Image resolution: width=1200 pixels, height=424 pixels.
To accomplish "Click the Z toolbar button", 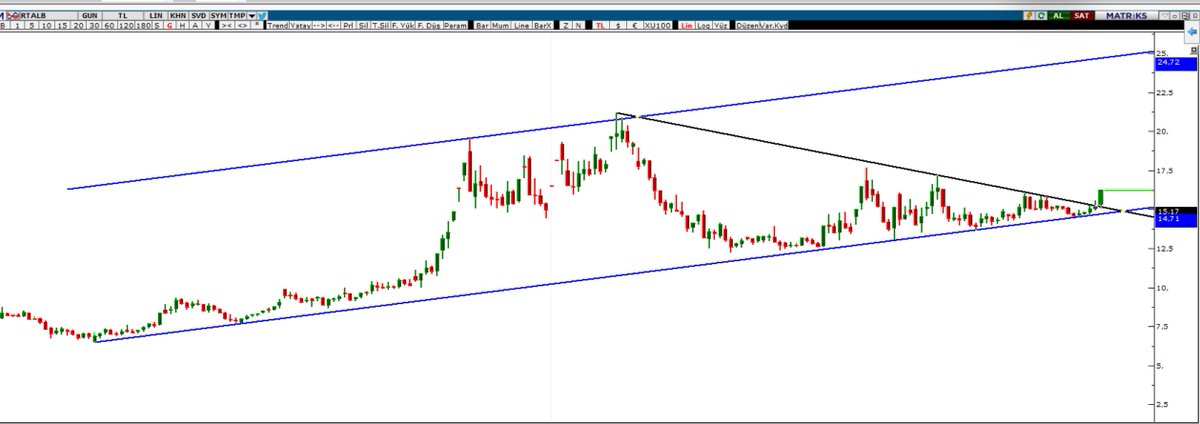I will pyautogui.click(x=566, y=25).
